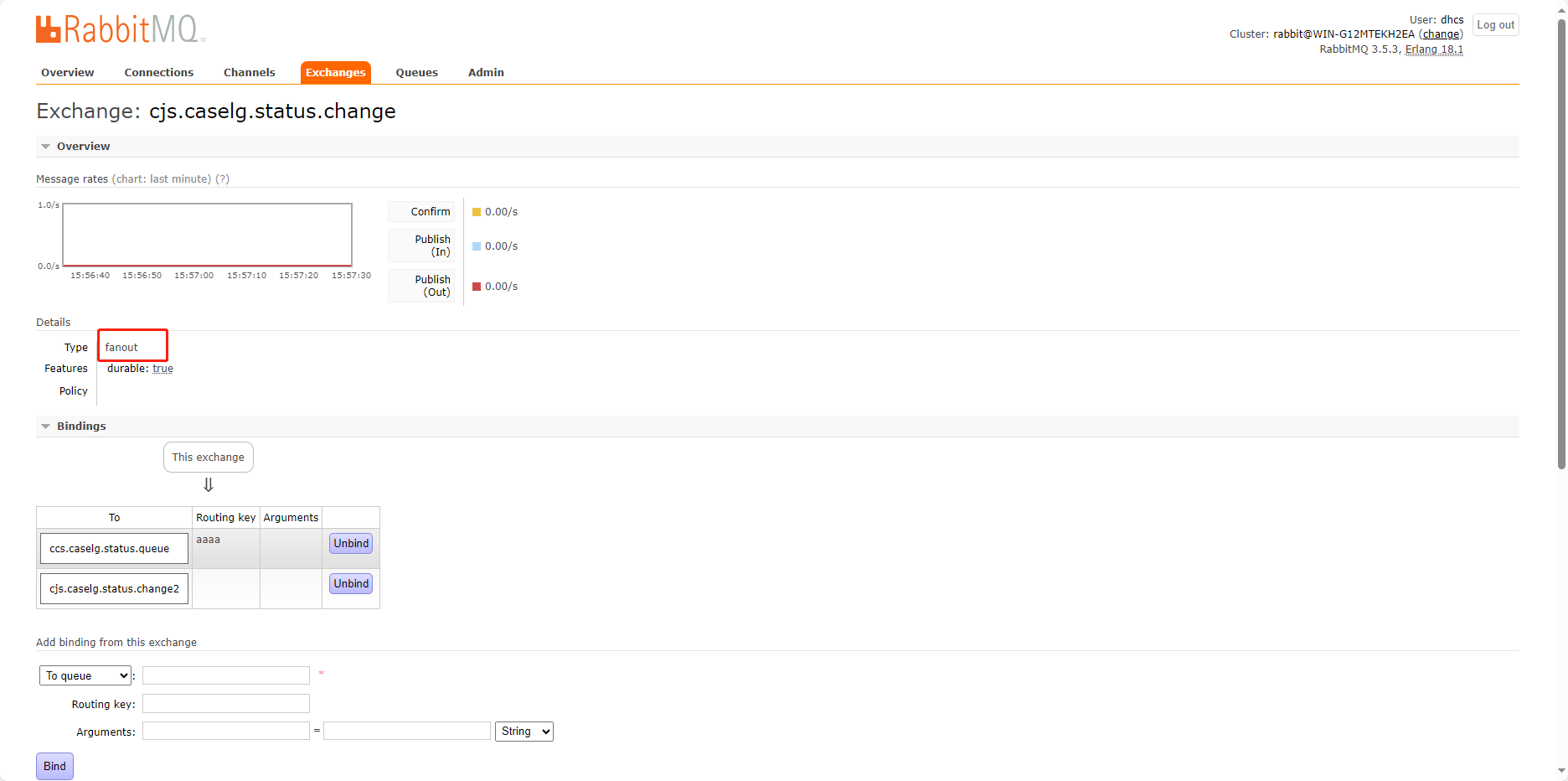
Task: Focus the Routing key input field
Action: coord(226,704)
